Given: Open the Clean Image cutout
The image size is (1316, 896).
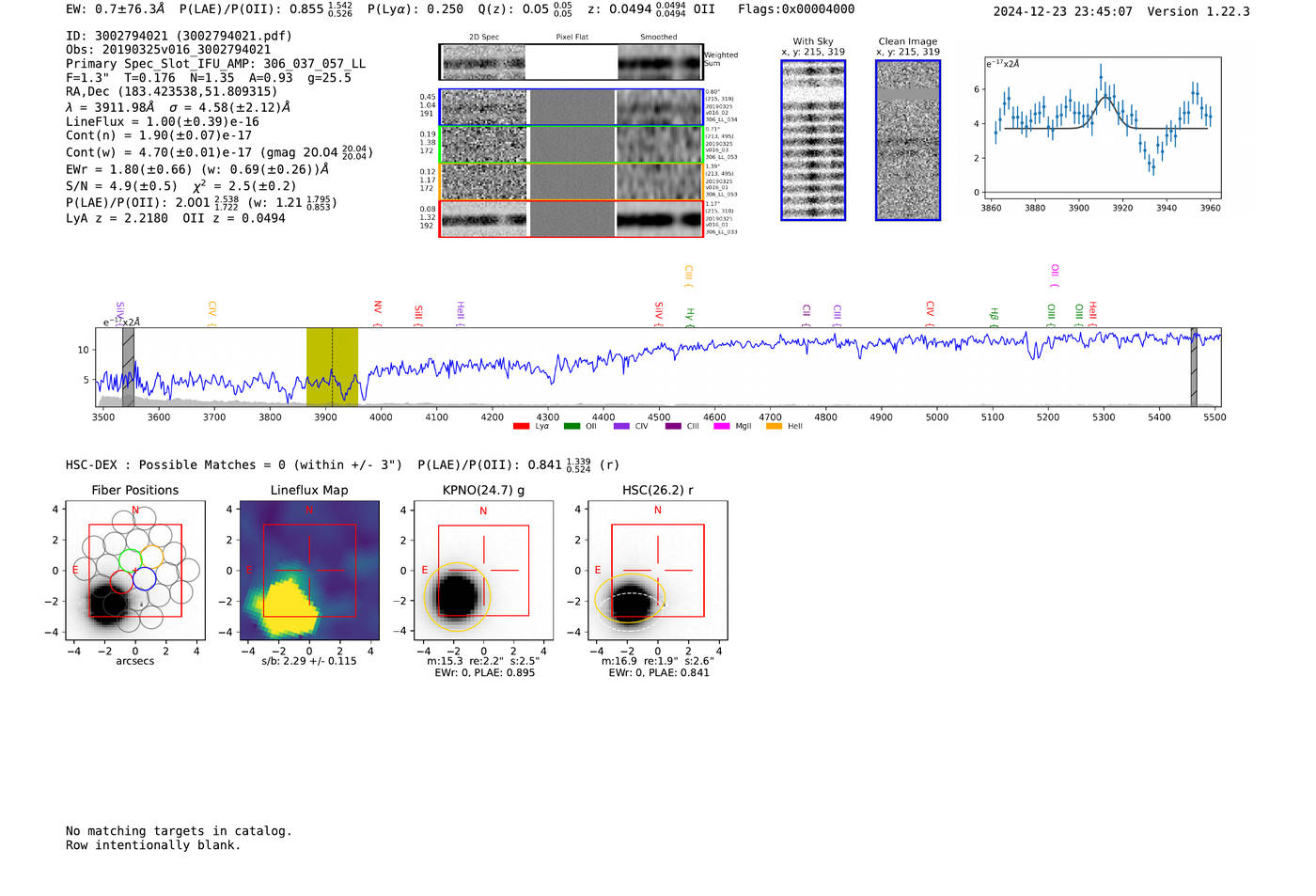Looking at the screenshot, I should click(908, 140).
